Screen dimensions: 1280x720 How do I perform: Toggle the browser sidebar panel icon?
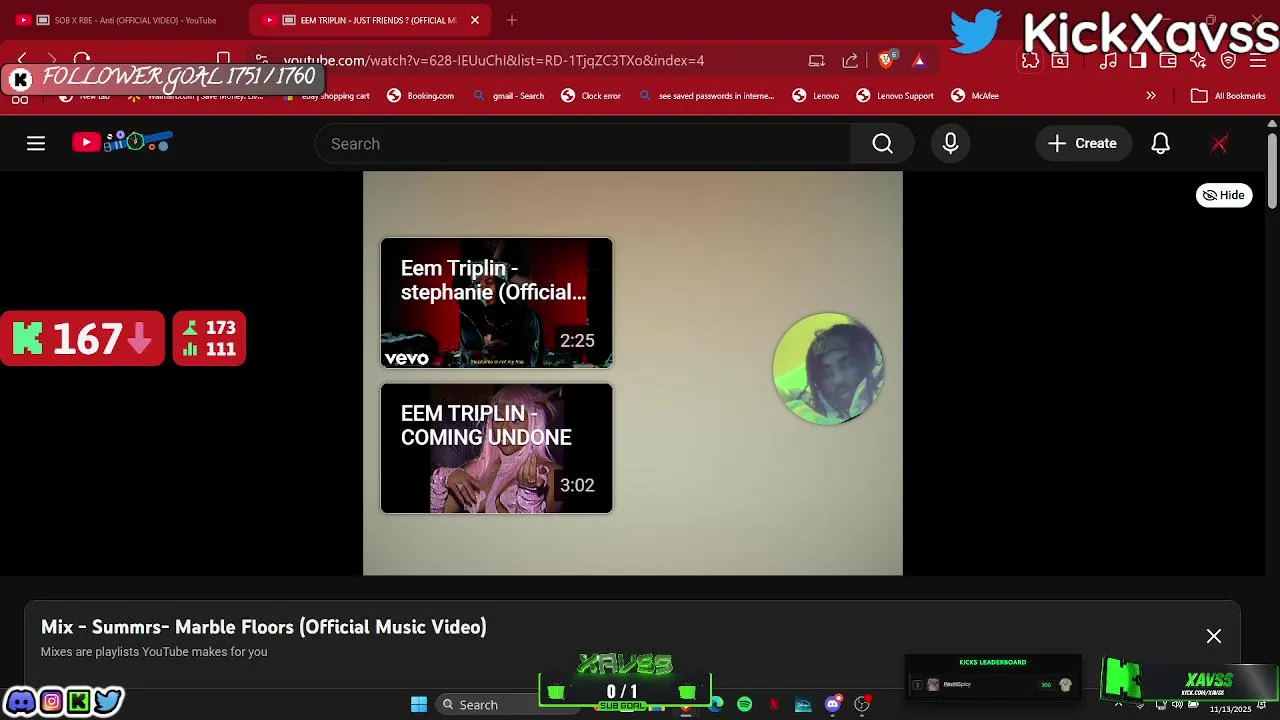(1138, 61)
